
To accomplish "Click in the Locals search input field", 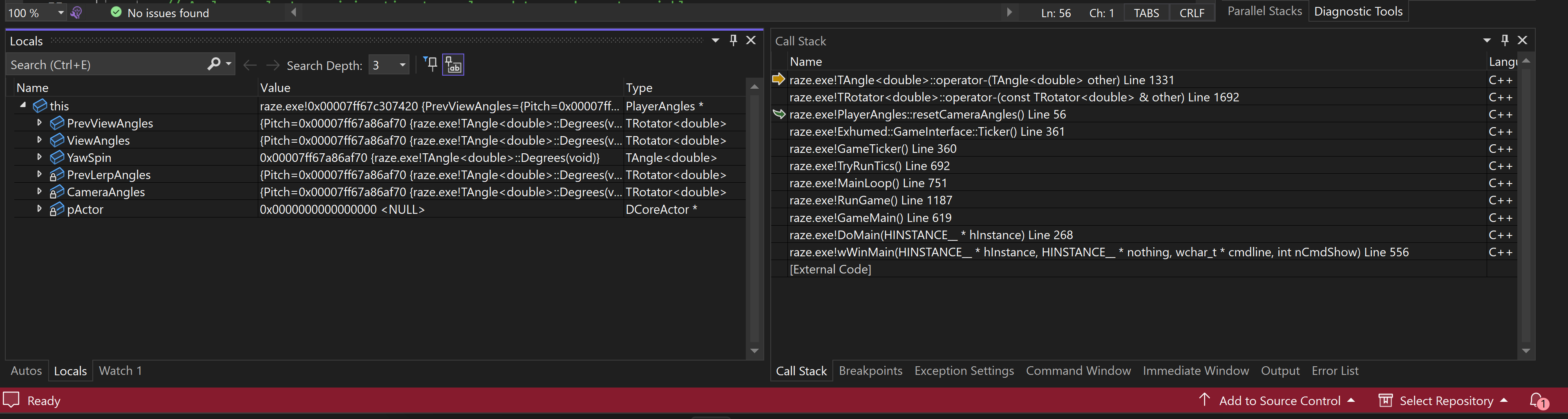I will tap(107, 65).
